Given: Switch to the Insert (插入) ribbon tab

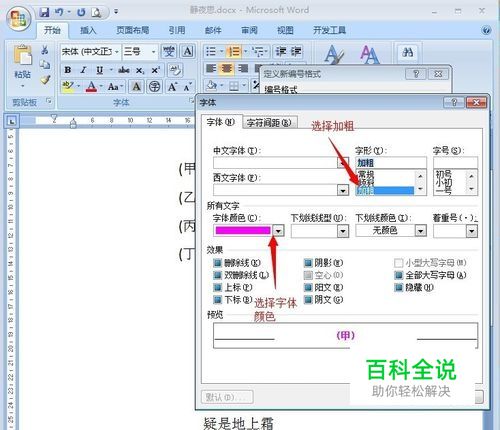Looking at the screenshot, I should coord(88,31).
